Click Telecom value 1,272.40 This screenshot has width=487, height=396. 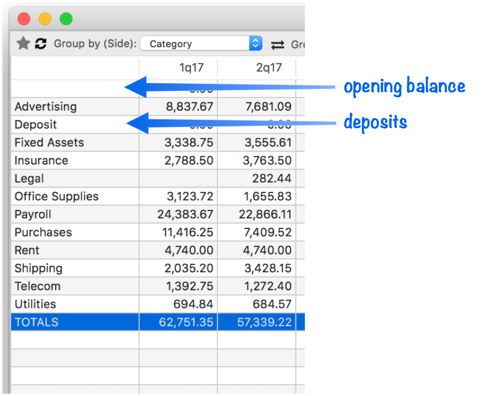pos(268,286)
